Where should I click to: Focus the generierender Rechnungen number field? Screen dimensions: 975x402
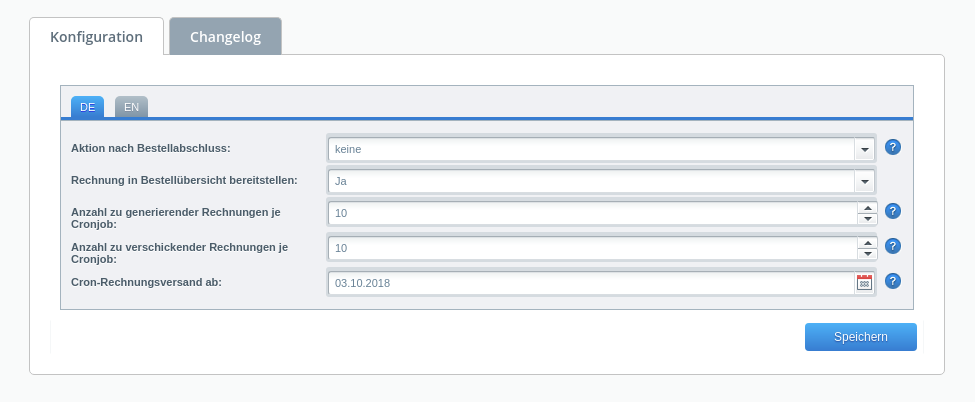(590, 213)
